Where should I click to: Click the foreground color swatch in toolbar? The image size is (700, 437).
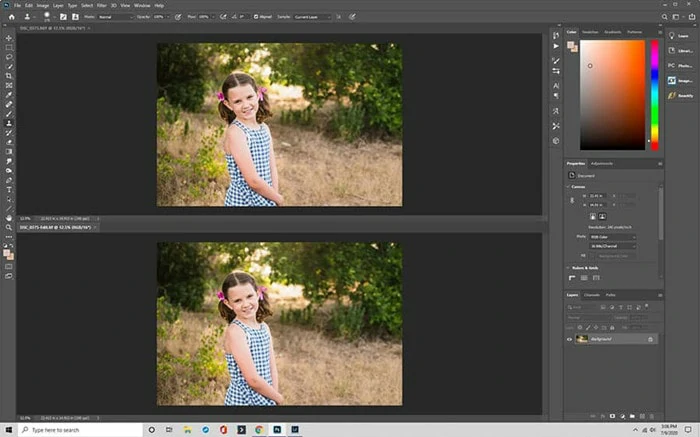tap(7, 254)
